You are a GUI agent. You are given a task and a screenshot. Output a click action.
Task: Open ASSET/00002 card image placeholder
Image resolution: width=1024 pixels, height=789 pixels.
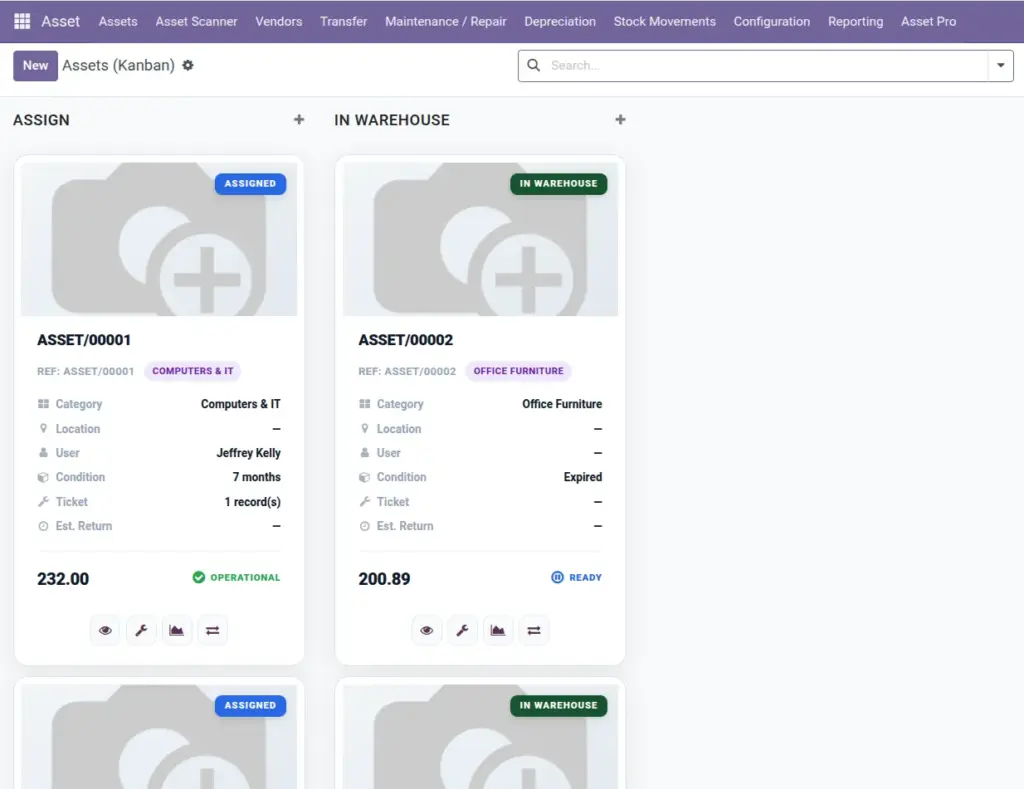pos(480,239)
